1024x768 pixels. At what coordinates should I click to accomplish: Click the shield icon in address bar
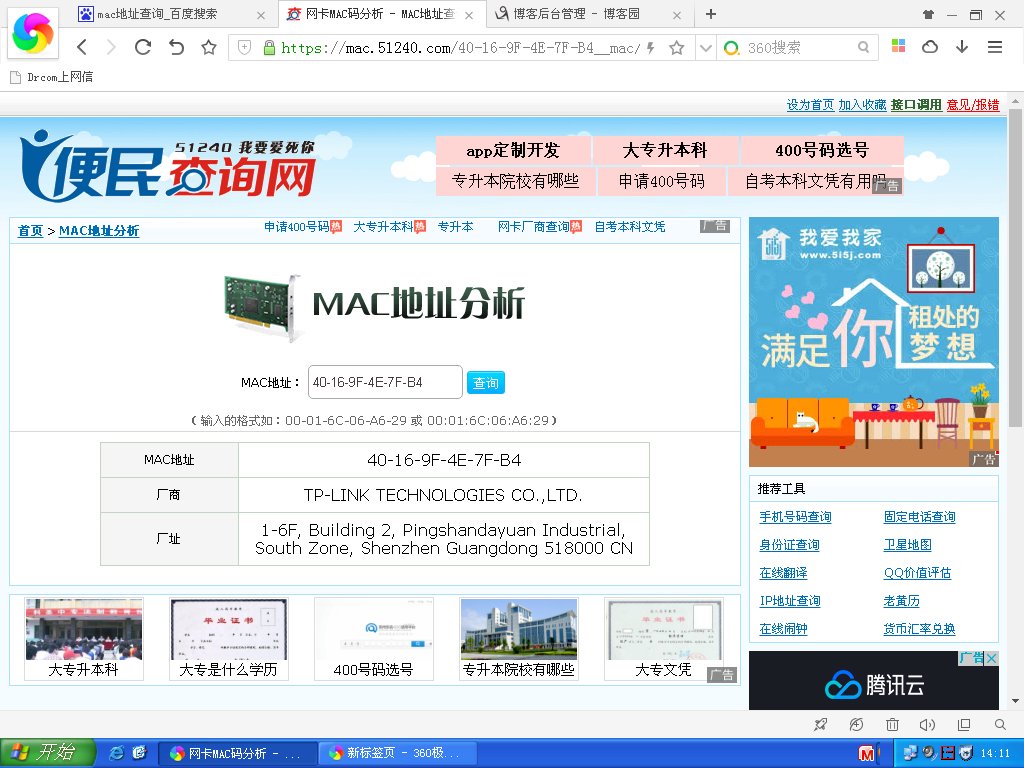coord(244,47)
